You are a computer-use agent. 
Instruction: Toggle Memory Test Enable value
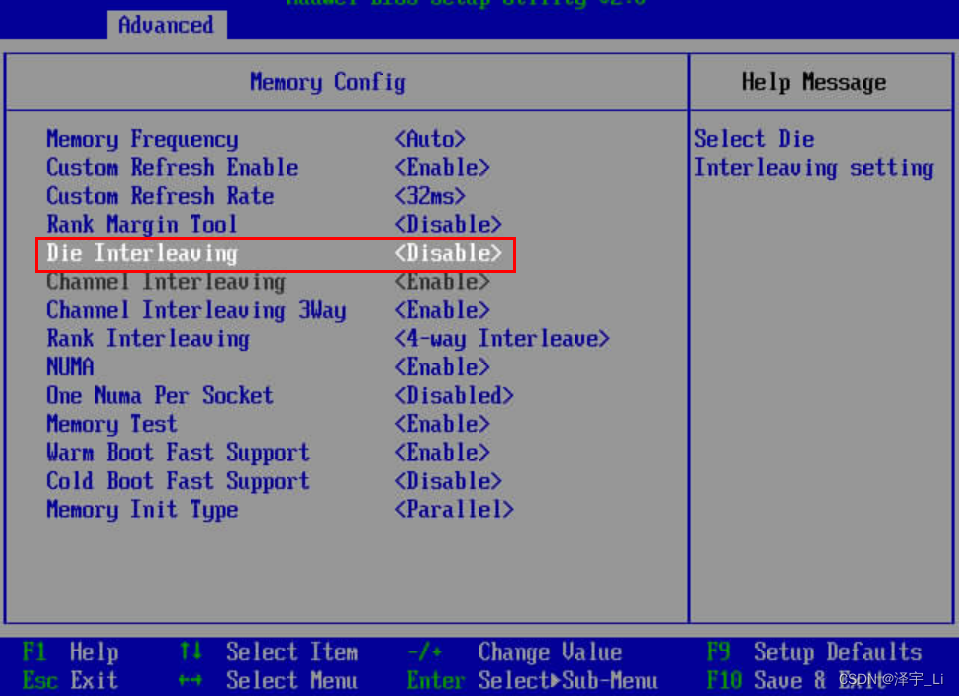pos(442,424)
